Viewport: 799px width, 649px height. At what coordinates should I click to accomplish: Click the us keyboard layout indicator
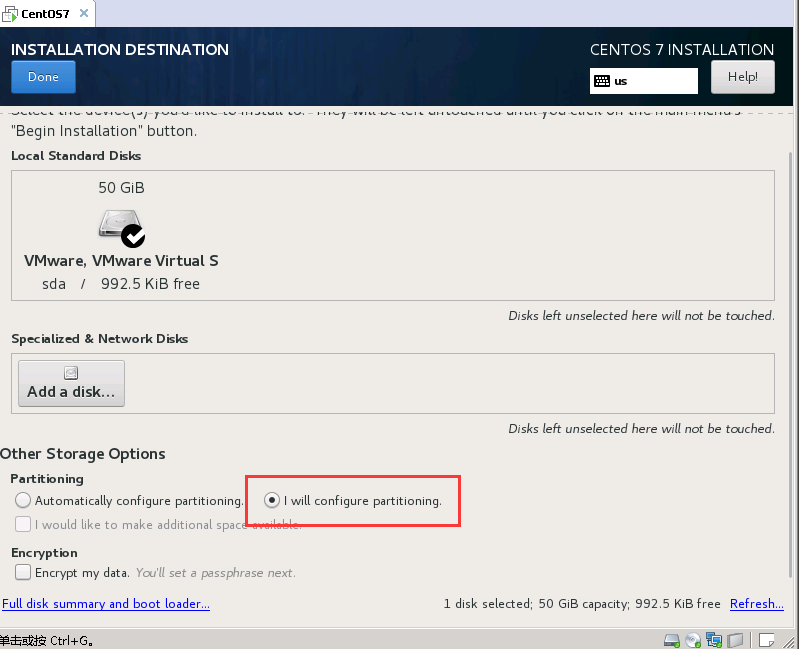[x=644, y=81]
